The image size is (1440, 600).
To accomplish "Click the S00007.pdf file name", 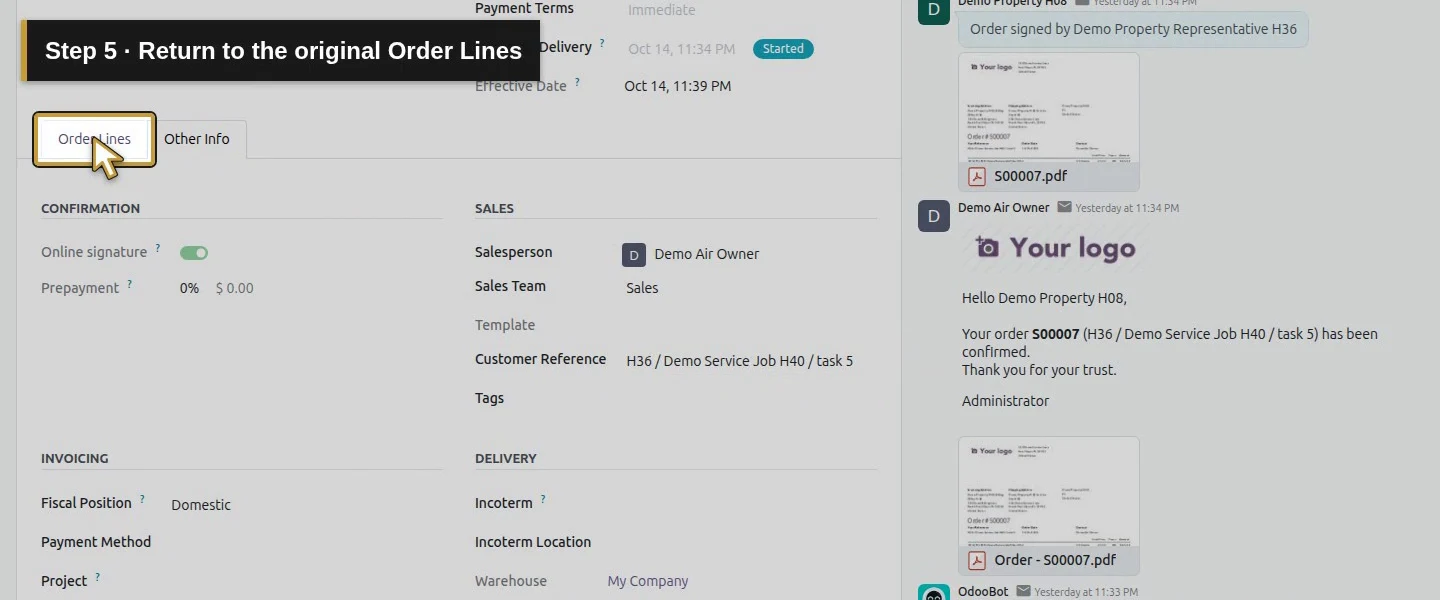I will [1030, 176].
